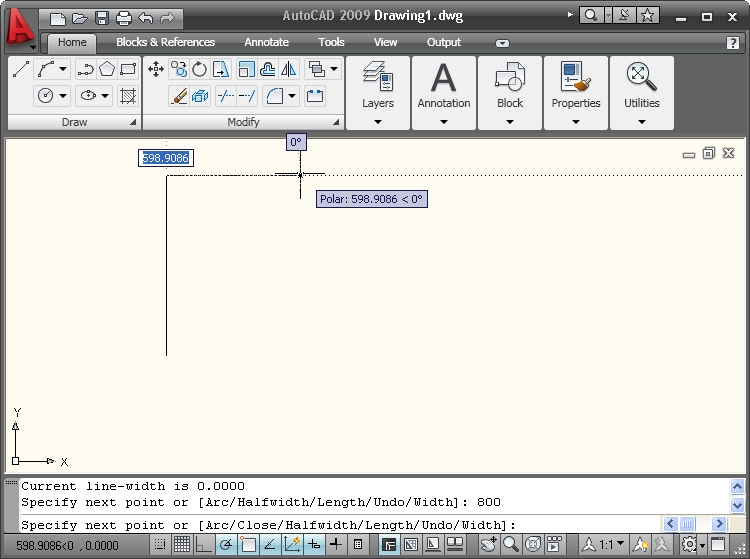Image resolution: width=750 pixels, height=559 pixels.
Task: Select the Arc tool
Action: pos(46,69)
